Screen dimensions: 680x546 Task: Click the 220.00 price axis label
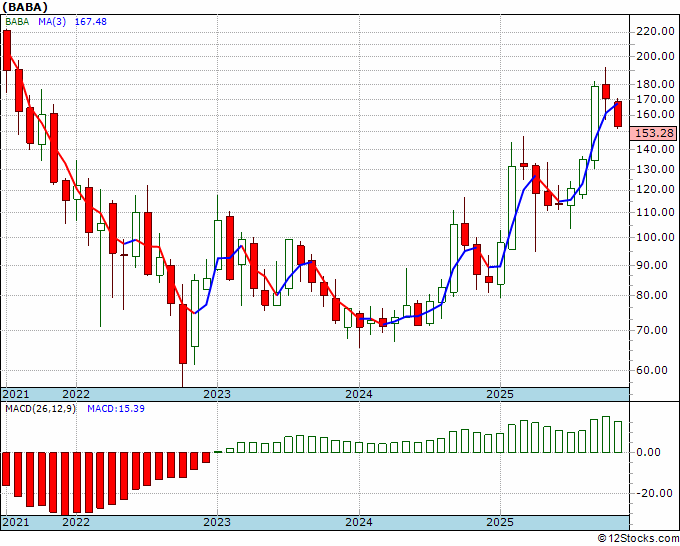pos(655,31)
